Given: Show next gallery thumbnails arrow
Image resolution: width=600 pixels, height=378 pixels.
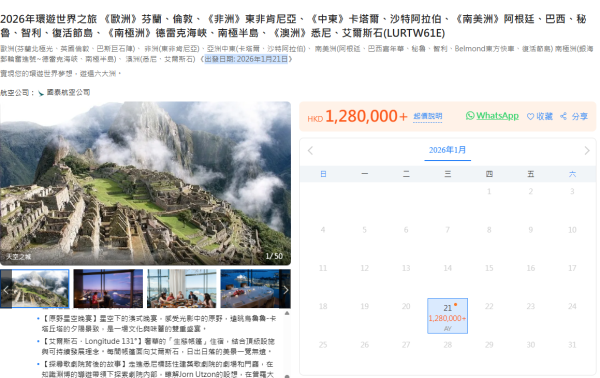Looking at the screenshot, I should click(285, 290).
